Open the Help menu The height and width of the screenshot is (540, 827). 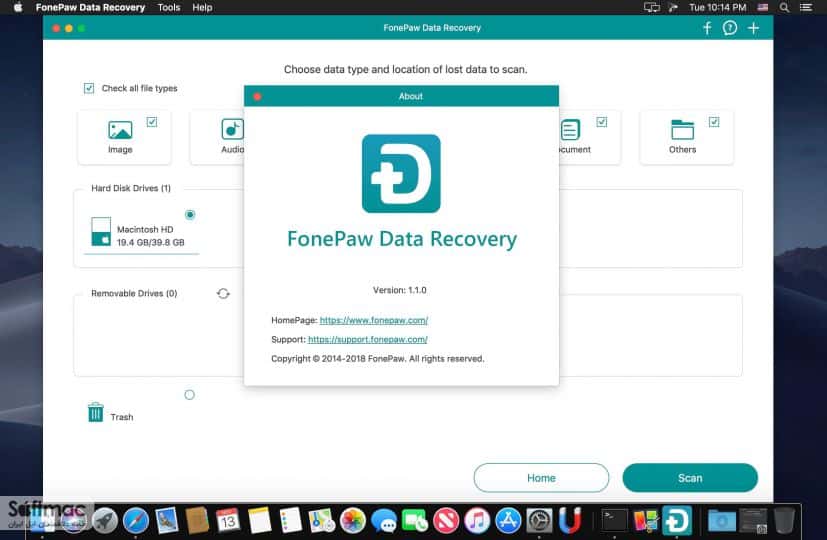click(x=202, y=7)
